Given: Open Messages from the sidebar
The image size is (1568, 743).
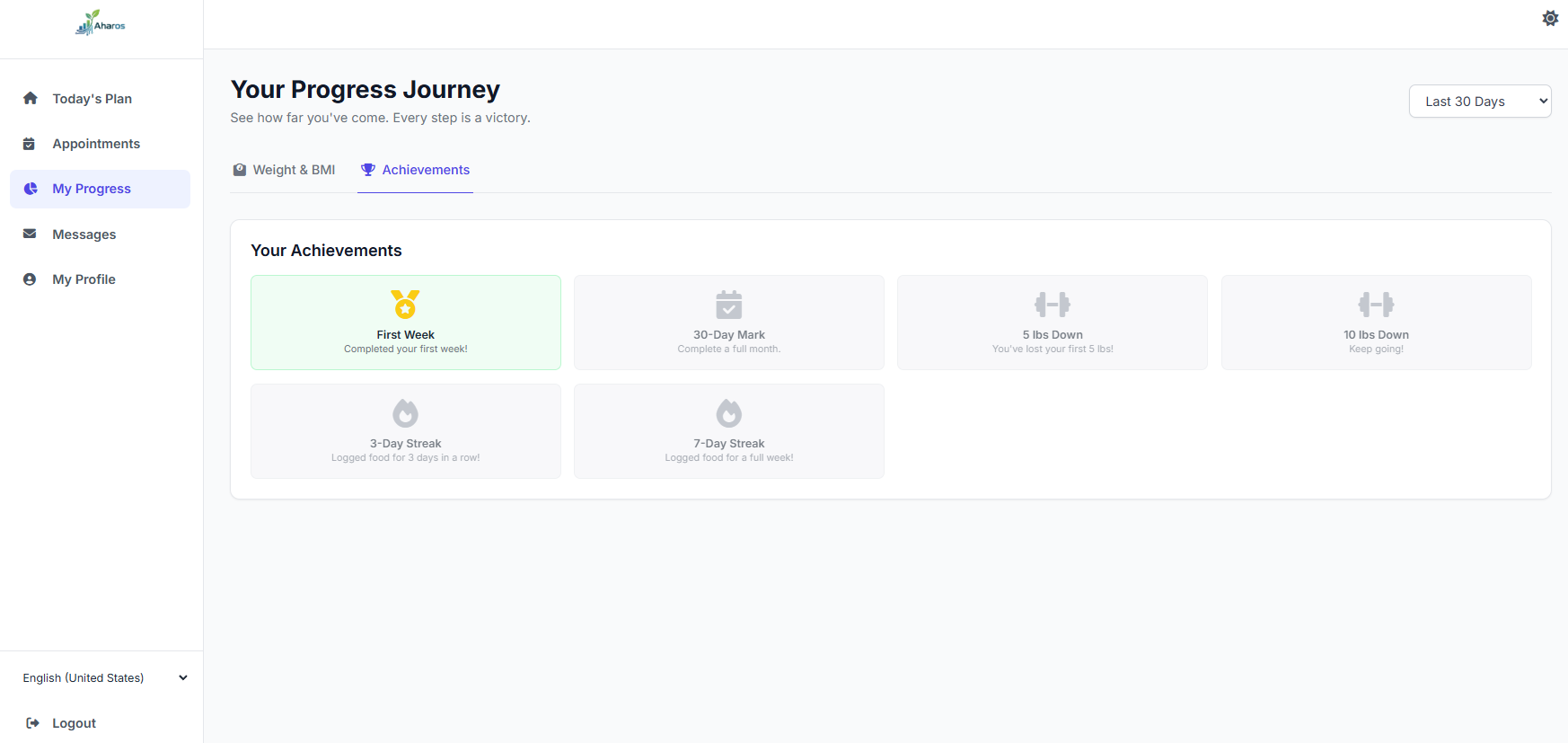Looking at the screenshot, I should [x=100, y=234].
